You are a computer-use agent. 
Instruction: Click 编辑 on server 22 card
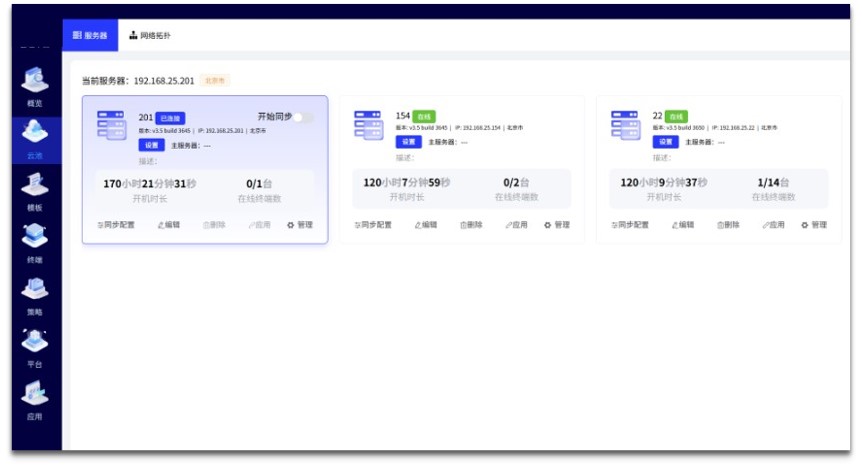[683, 225]
